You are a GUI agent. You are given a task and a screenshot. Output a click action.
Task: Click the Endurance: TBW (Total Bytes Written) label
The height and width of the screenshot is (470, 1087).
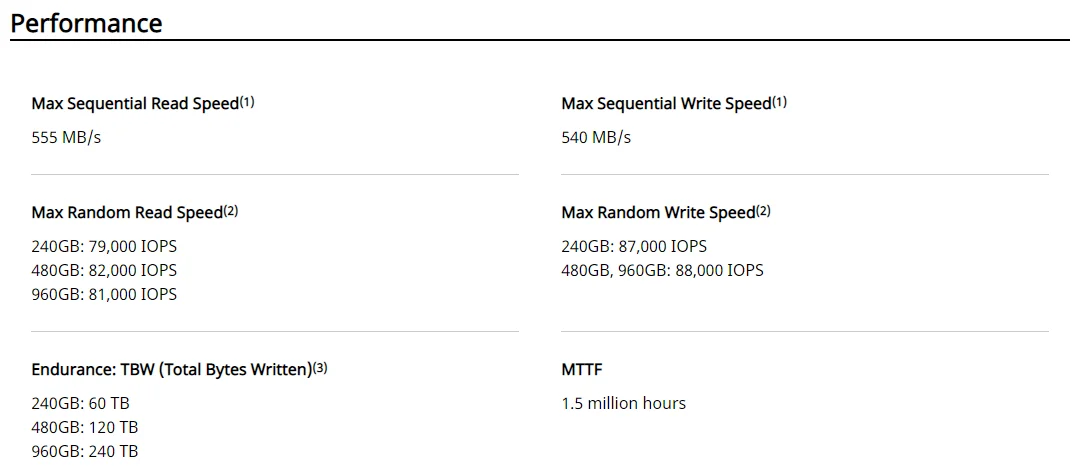click(171, 370)
